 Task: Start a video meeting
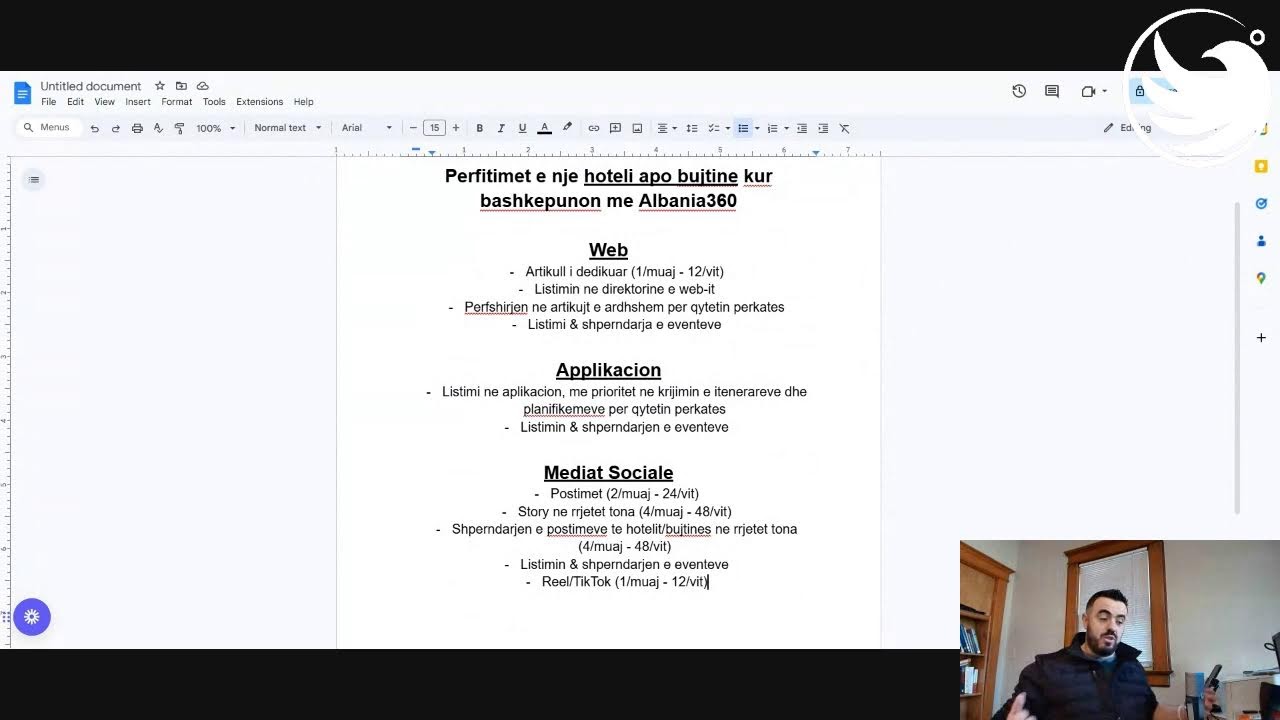pyautogui.click(x=1088, y=91)
